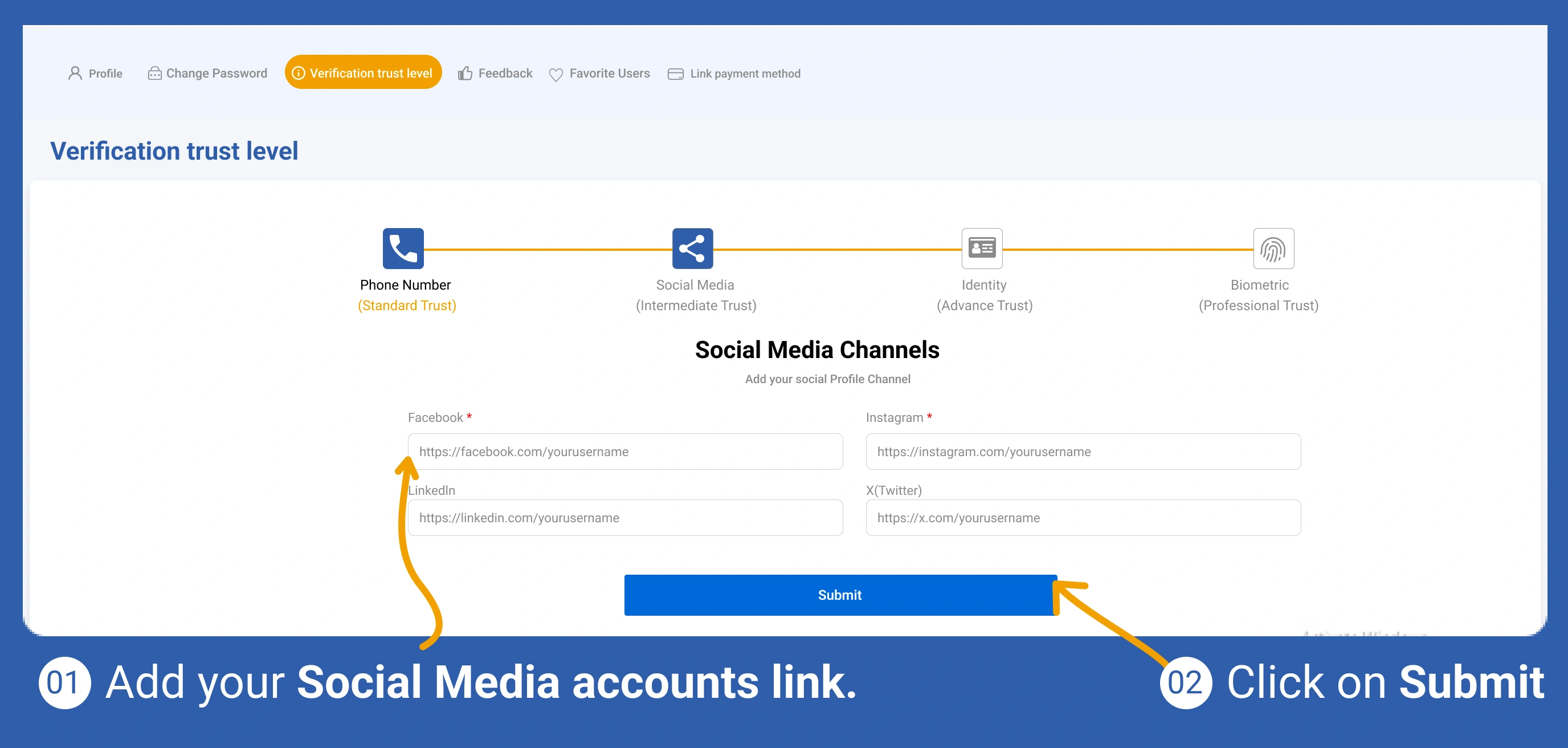Focus the X(Twitter) URL input field
This screenshot has height=748, width=1568.
point(1083,518)
